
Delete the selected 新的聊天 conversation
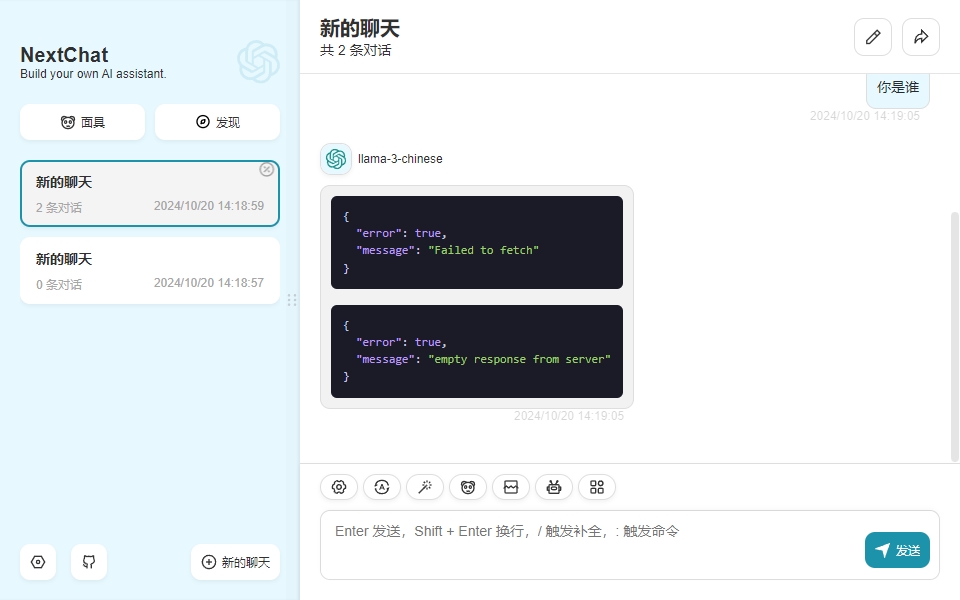[x=266, y=169]
